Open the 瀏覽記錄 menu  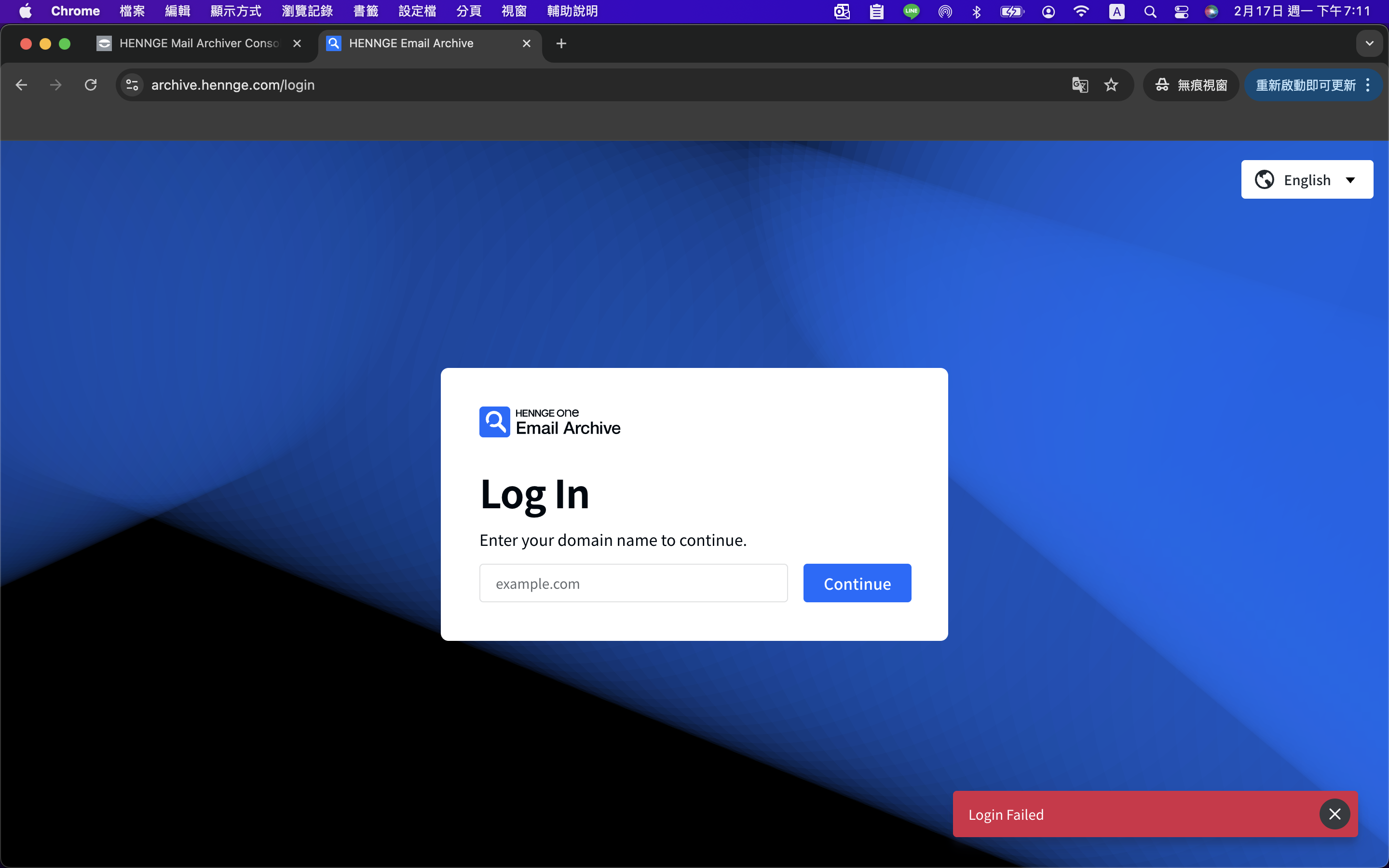pos(307,11)
